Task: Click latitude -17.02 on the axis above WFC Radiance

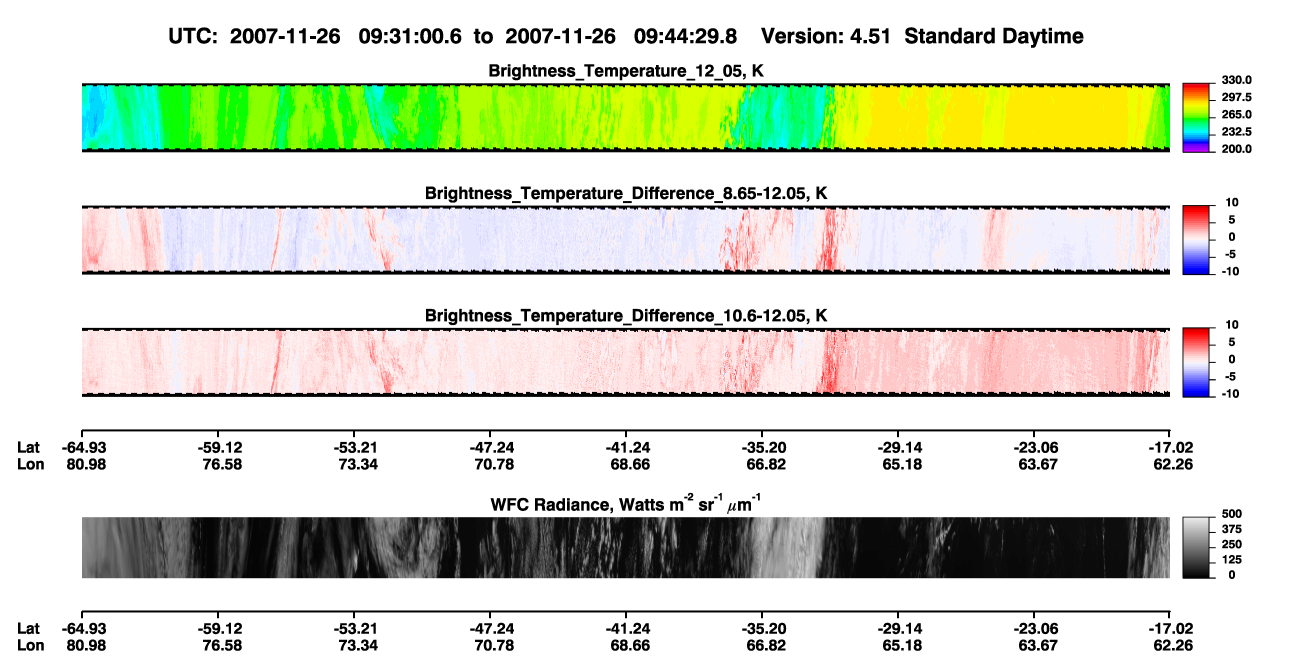Action: [x=1170, y=448]
